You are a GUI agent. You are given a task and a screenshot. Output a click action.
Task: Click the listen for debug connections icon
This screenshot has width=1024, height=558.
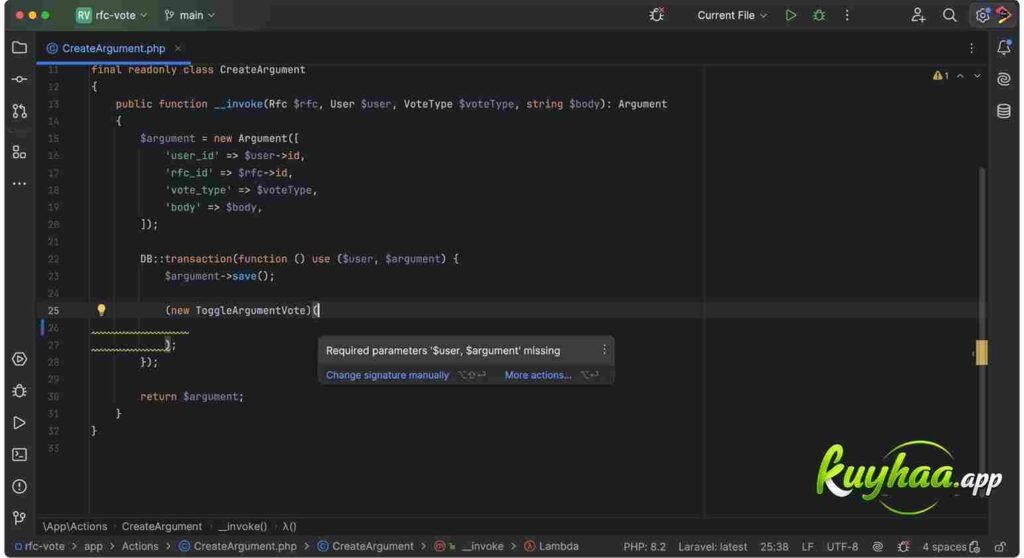656,14
